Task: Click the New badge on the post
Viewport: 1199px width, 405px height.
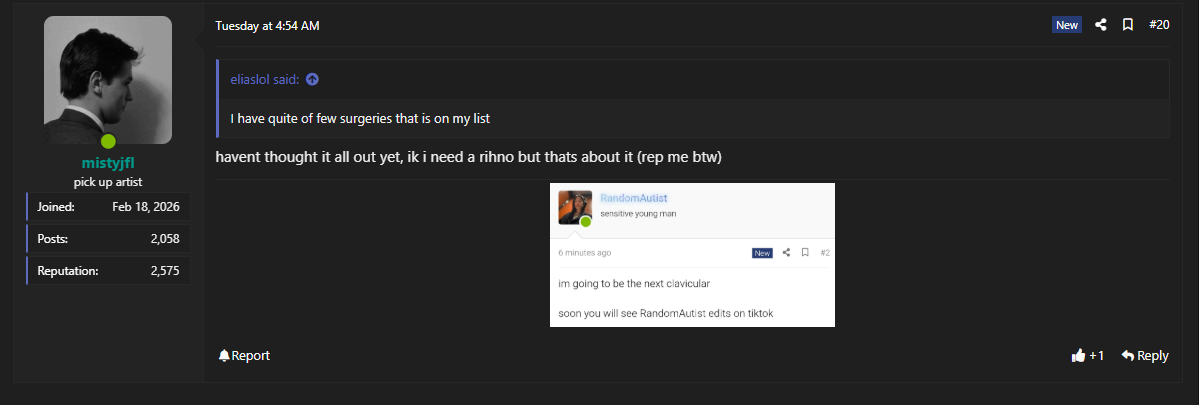Action: click(x=1067, y=25)
